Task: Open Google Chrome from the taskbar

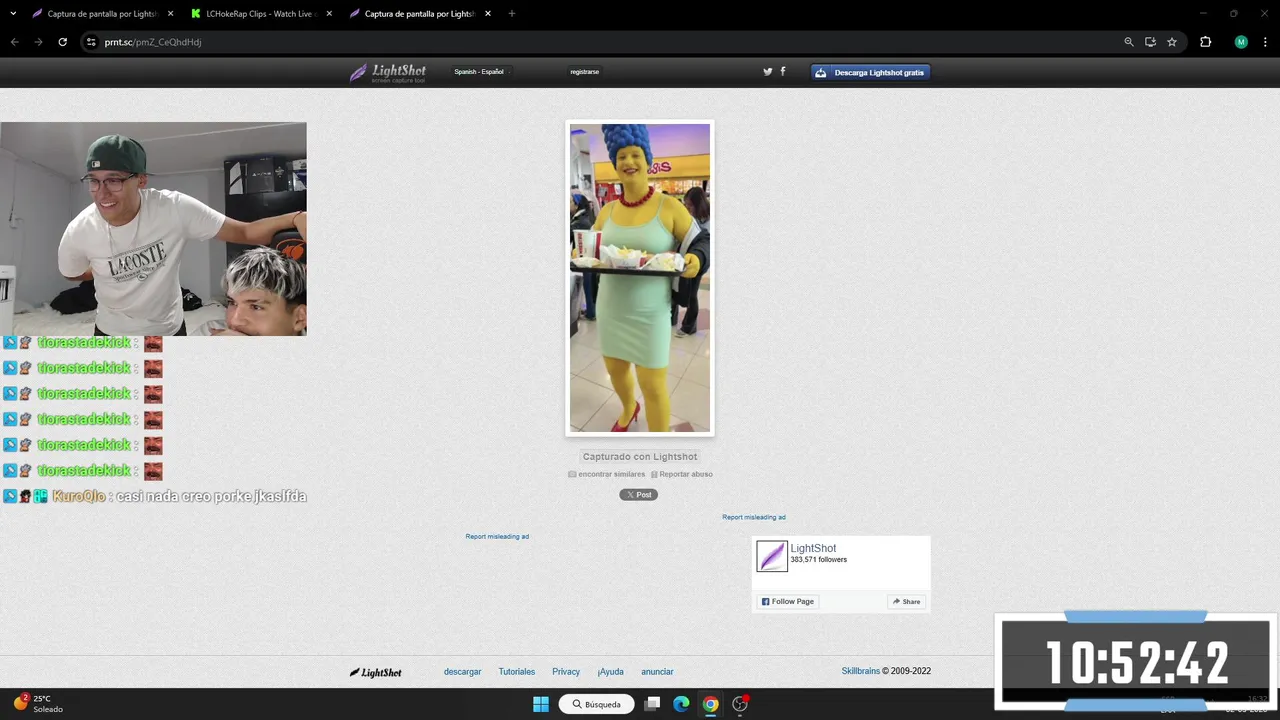Action: tap(710, 704)
